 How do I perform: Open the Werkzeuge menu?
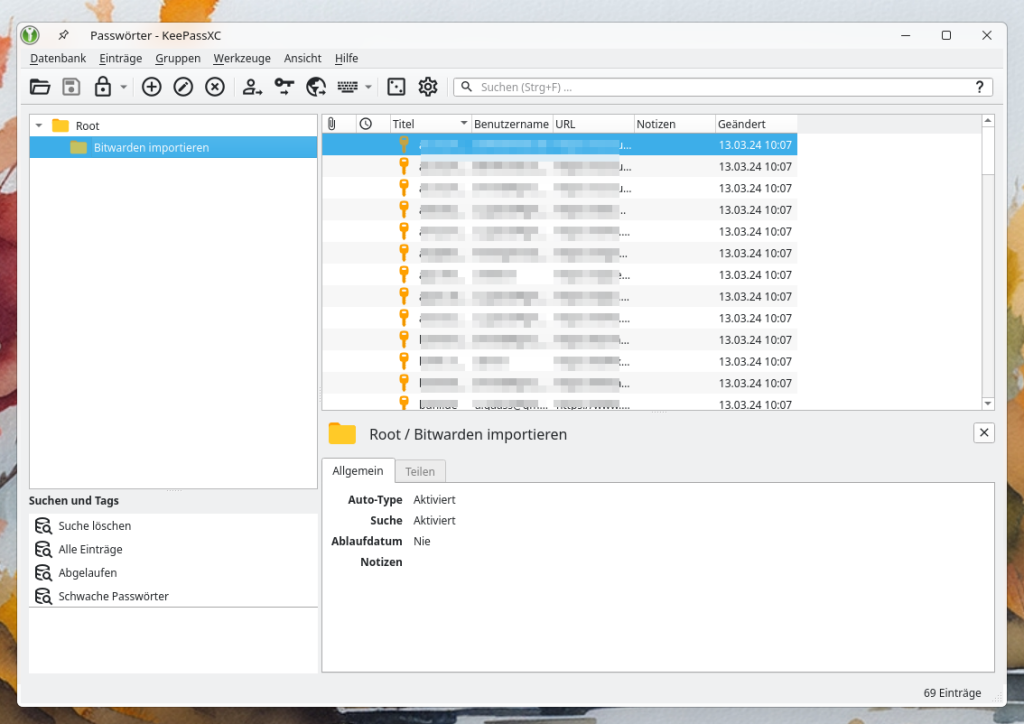[x=242, y=58]
